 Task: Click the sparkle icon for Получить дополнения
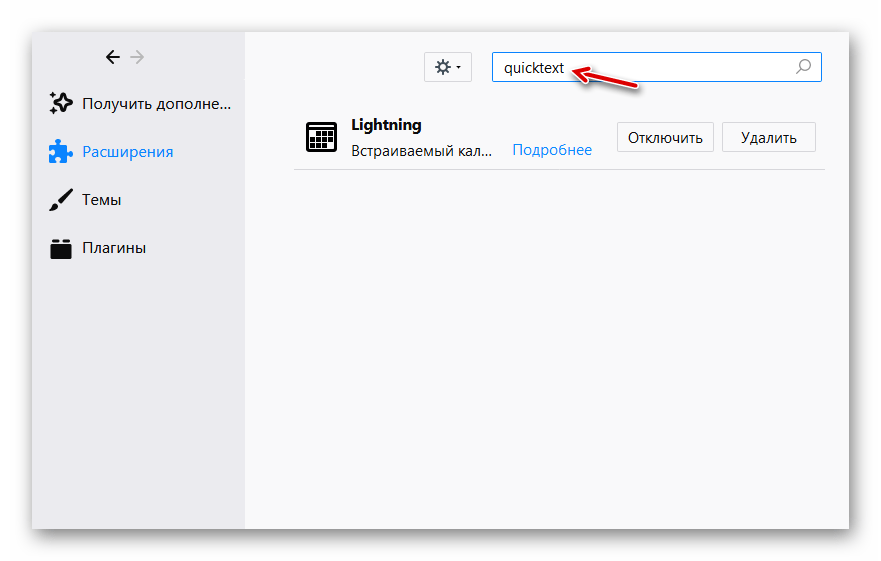tap(61, 103)
